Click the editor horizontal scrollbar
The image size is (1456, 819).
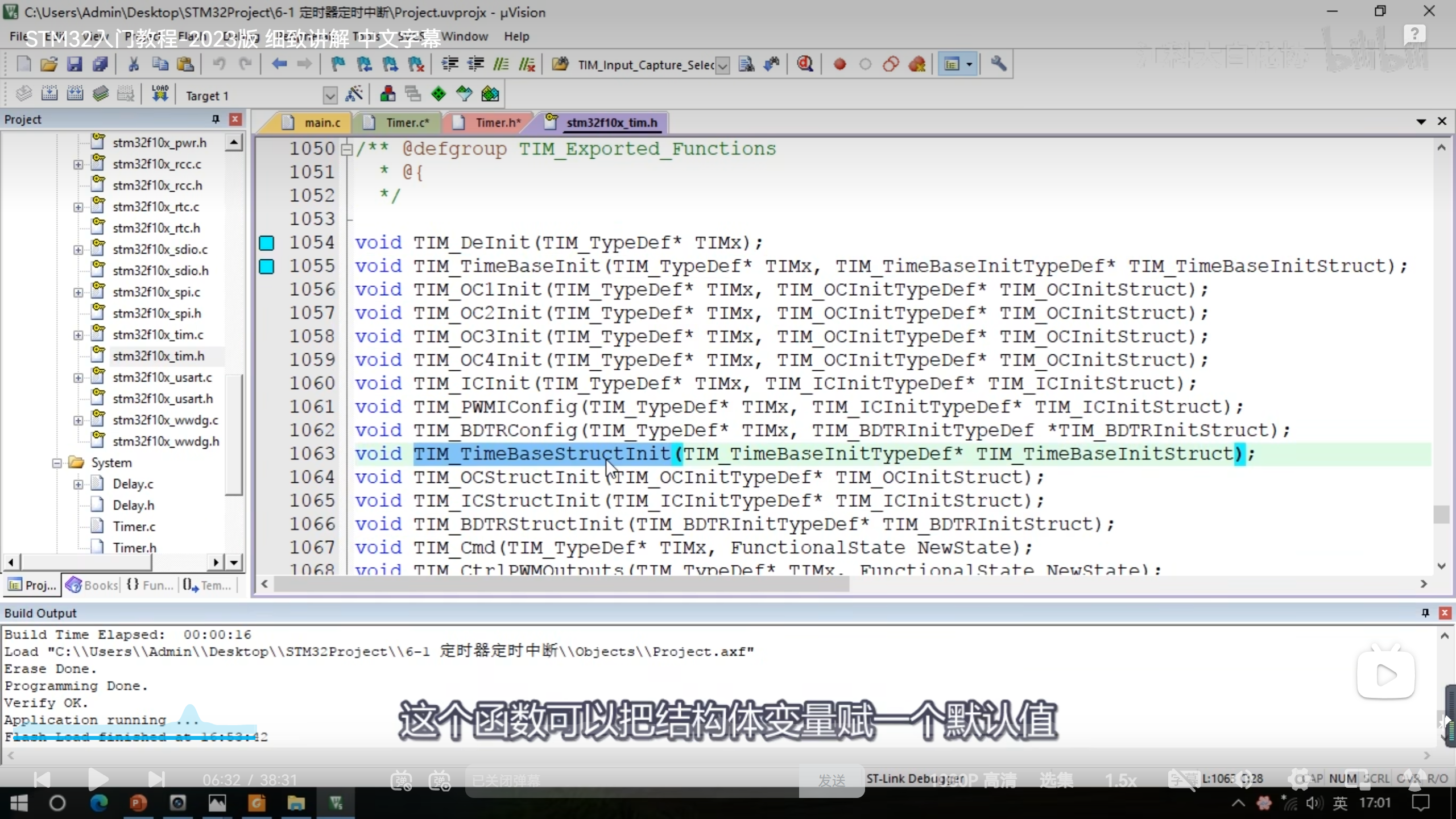pyautogui.click(x=560, y=584)
